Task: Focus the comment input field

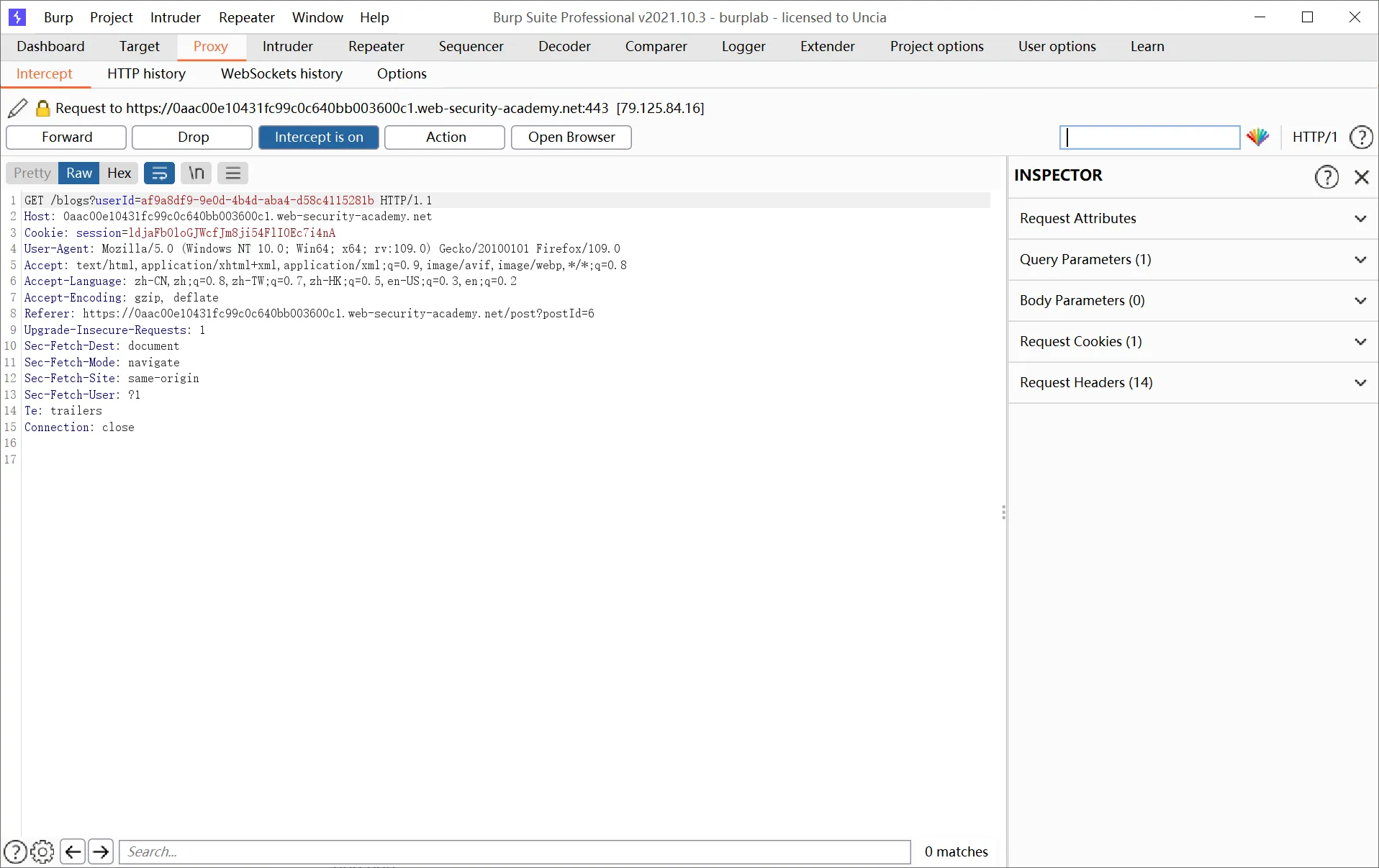Action: click(1149, 137)
